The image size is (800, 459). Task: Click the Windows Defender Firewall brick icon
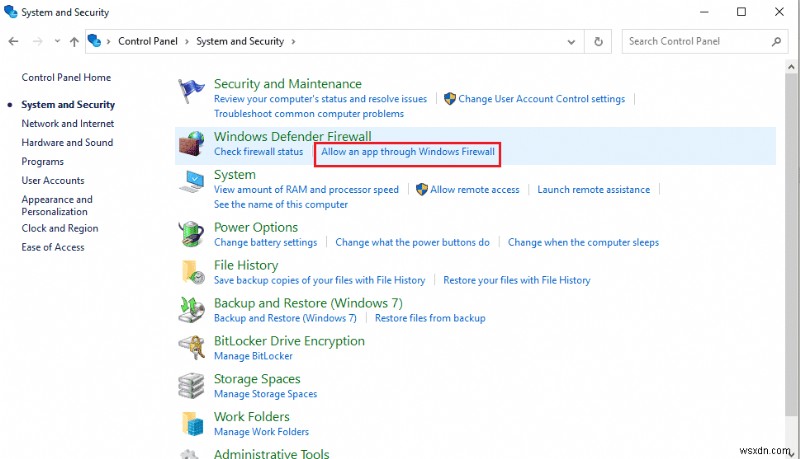[191, 144]
